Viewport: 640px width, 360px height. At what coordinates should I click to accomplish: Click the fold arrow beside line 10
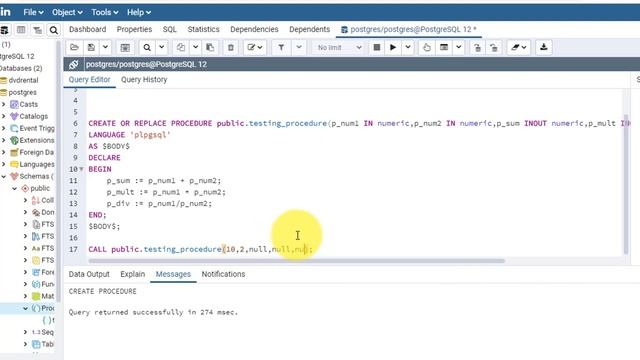[81, 169]
